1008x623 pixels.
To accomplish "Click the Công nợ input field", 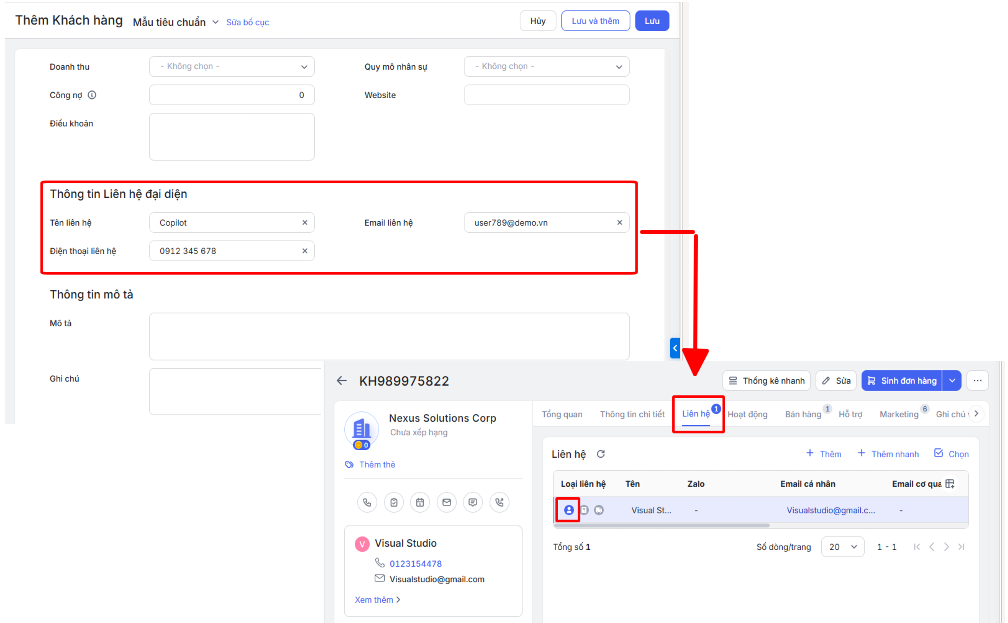I will [x=232, y=95].
